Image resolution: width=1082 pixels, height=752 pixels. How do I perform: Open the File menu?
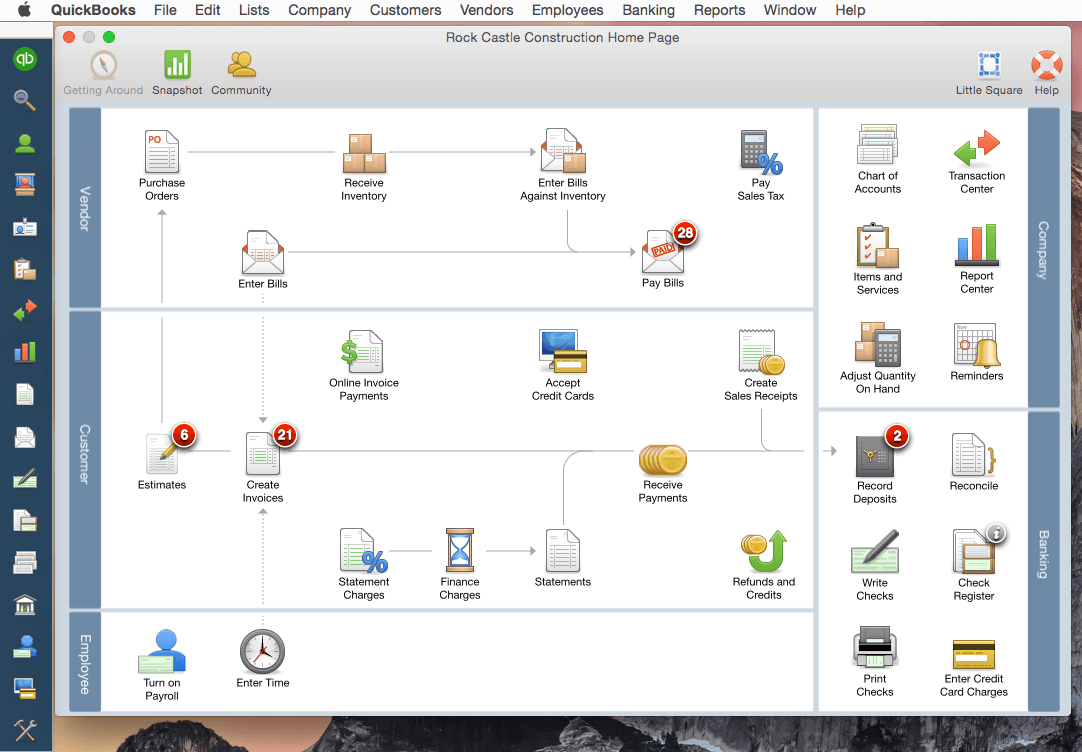tap(165, 10)
